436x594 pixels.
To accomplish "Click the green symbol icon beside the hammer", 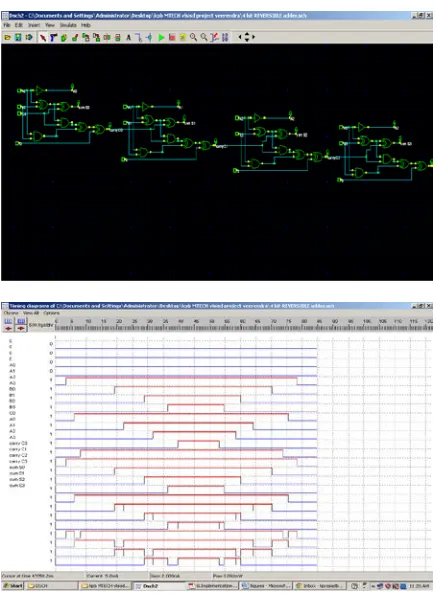I will click(64, 37).
